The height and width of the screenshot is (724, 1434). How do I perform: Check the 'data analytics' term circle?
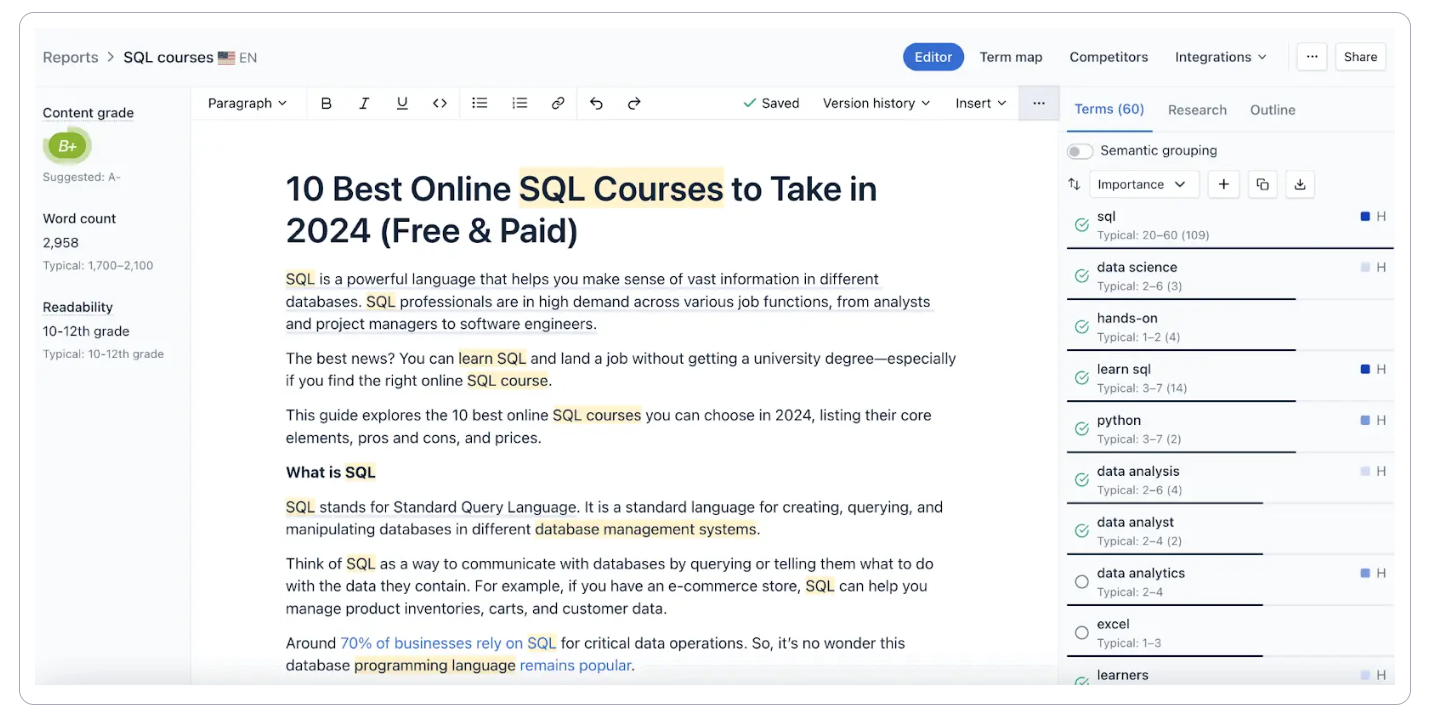pyautogui.click(x=1081, y=582)
